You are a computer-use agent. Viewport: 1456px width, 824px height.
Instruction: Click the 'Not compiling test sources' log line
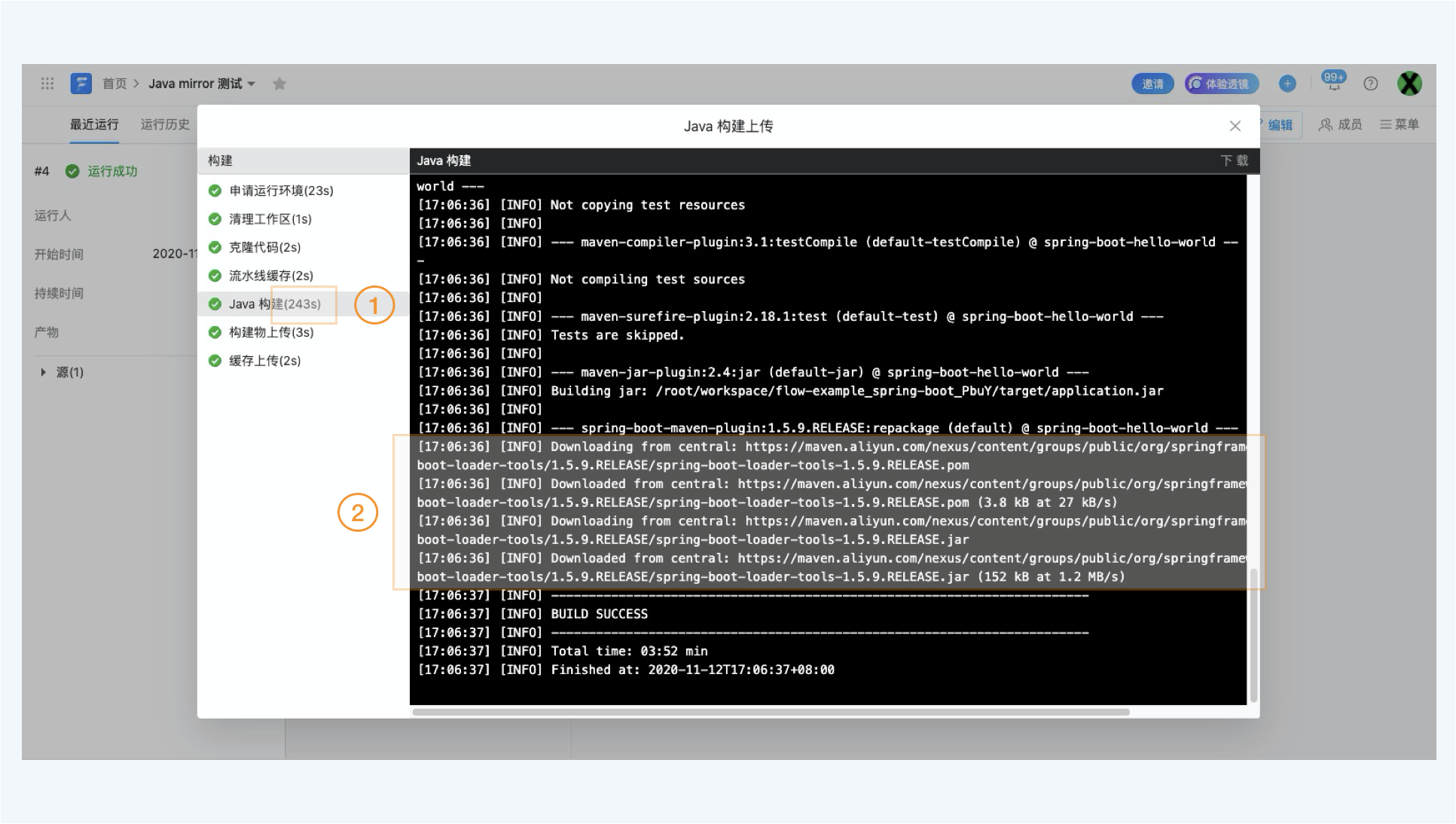pos(581,279)
